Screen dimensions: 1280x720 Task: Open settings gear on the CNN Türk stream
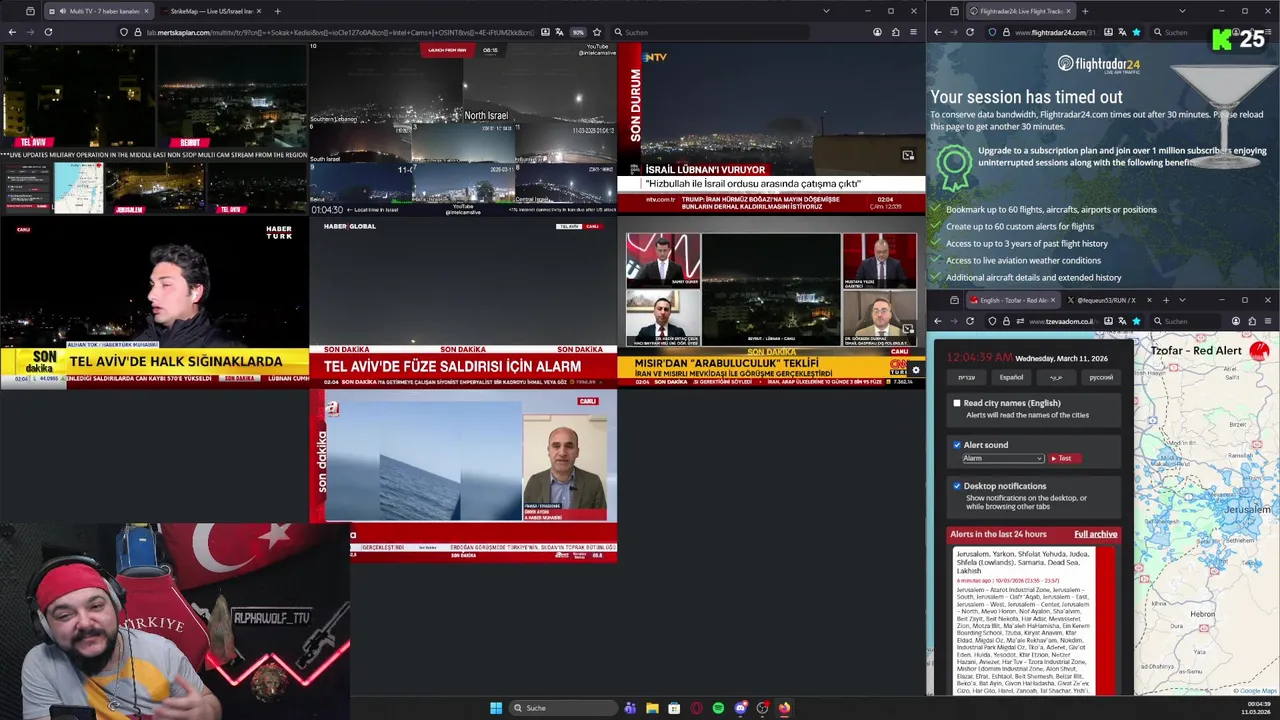(x=915, y=370)
